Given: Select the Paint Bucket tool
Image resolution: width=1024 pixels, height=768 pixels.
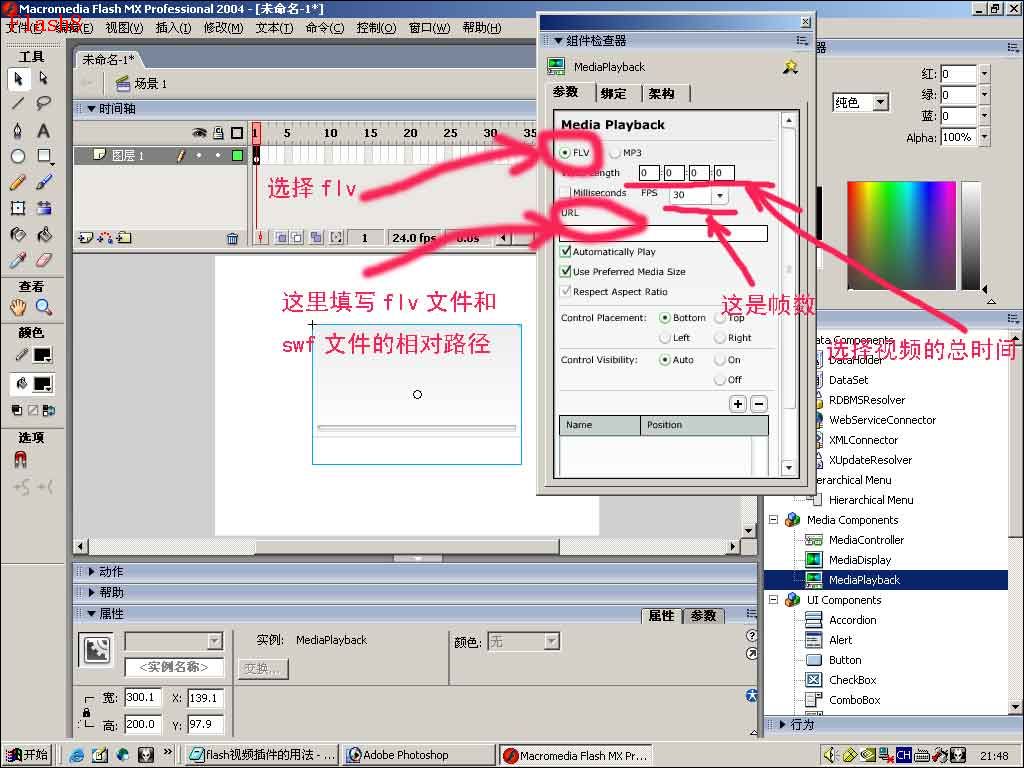Looking at the screenshot, I should tap(44, 234).
